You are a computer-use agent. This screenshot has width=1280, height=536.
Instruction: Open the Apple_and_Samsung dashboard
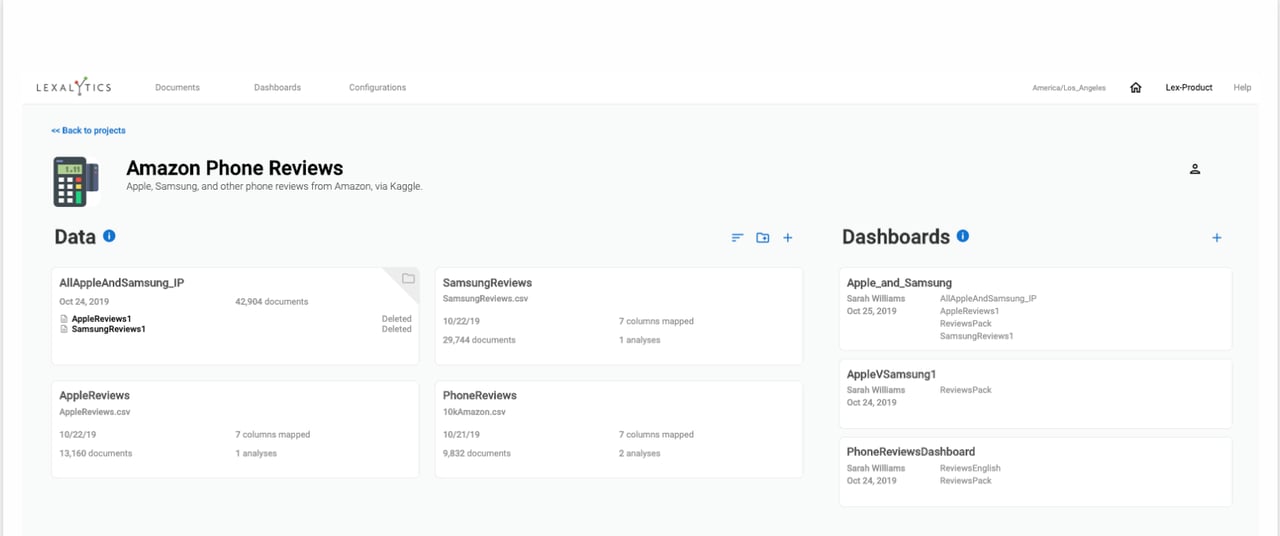[x=899, y=283]
